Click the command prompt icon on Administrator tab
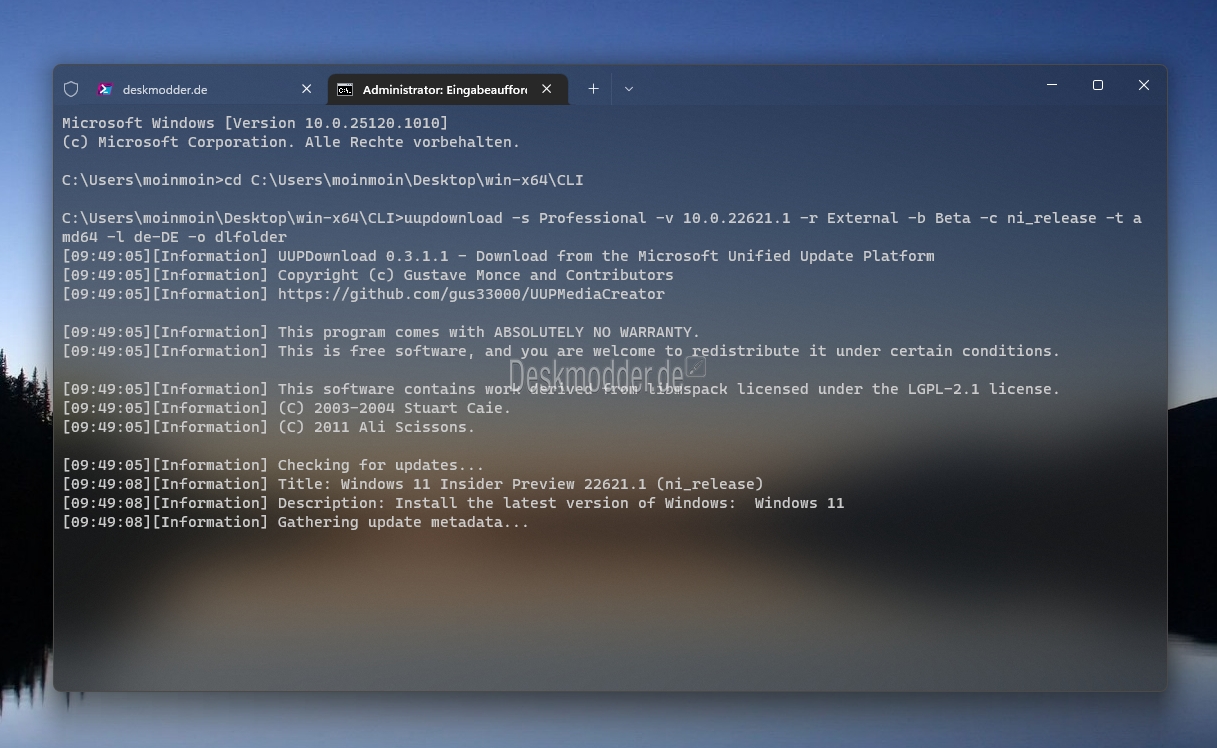 click(345, 89)
